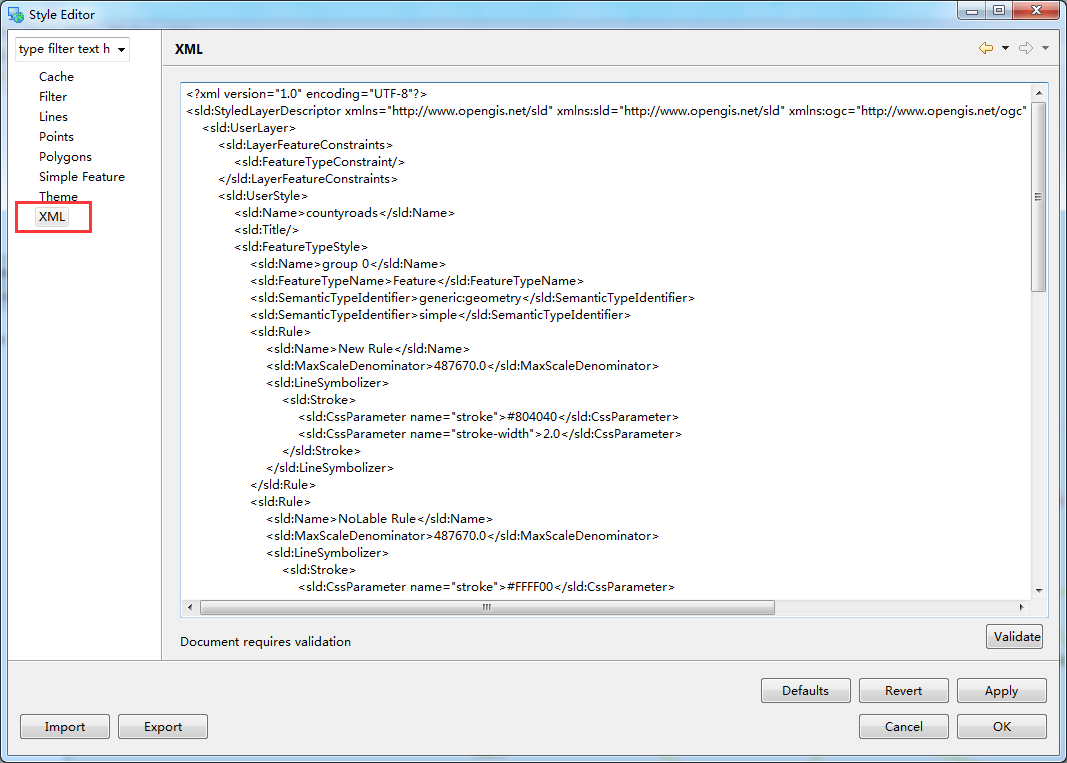Confirm with the OK button
Image resolution: width=1067 pixels, height=763 pixels.
[1002, 727]
